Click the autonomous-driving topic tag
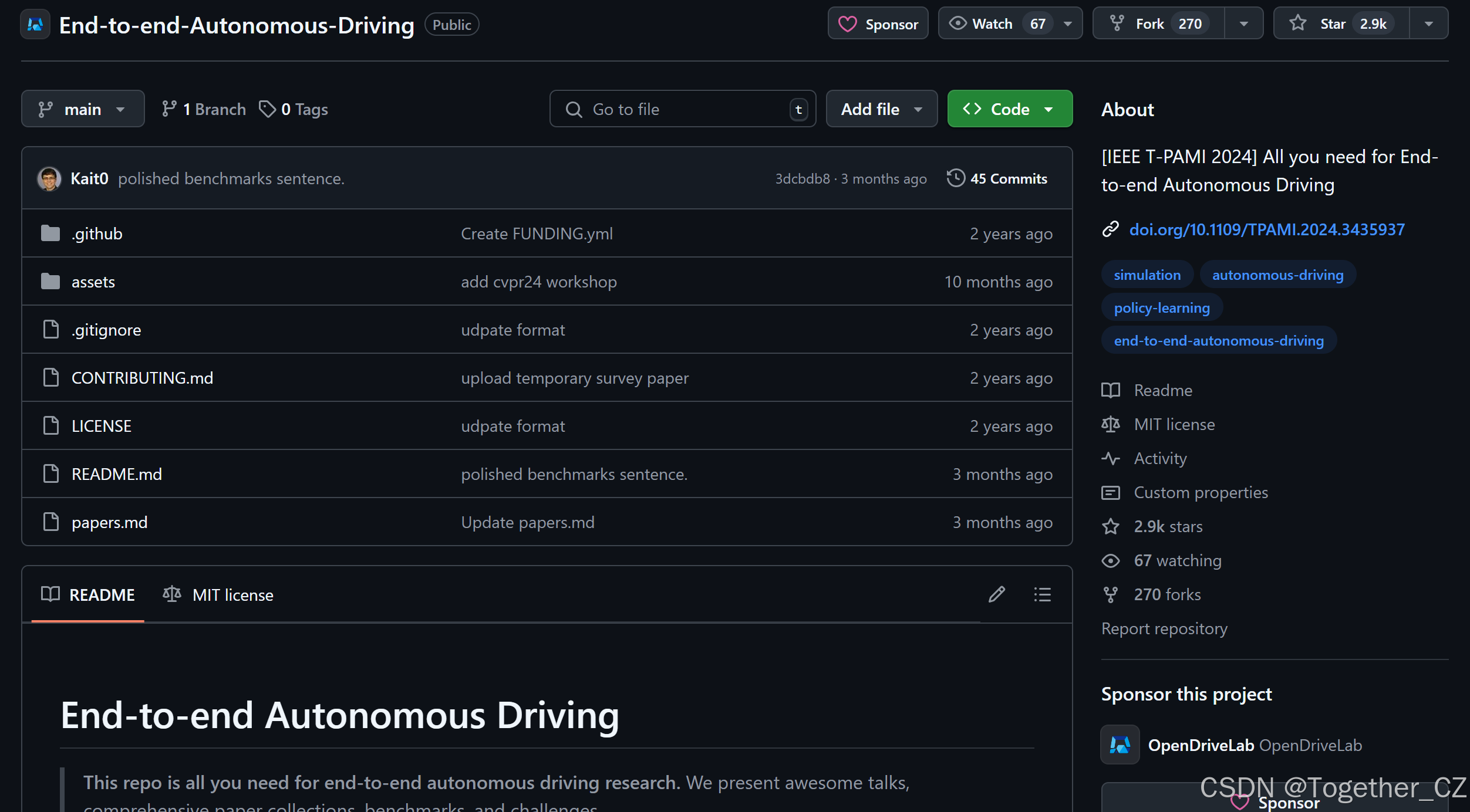1470x812 pixels. 1277,275
